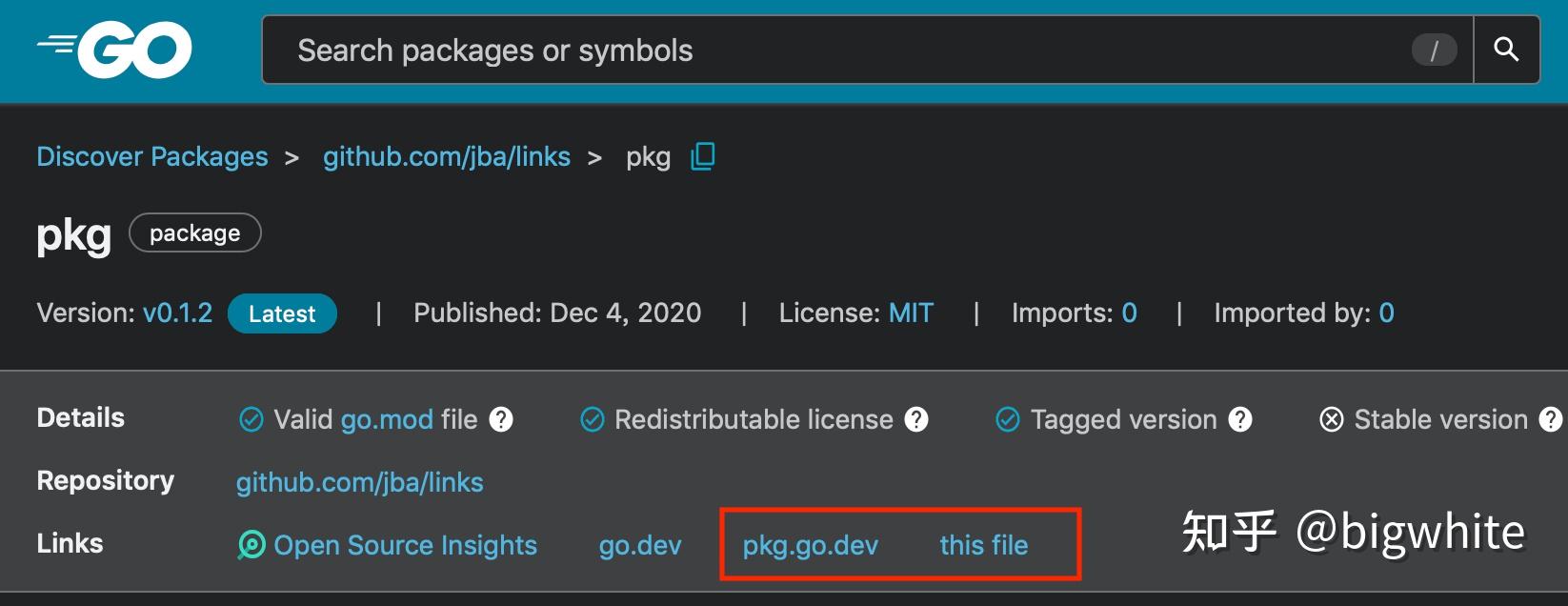Open the Imports count link

pos(1130,313)
